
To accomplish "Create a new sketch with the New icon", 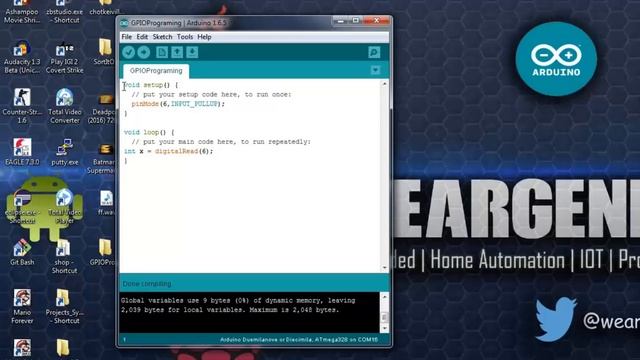I will coord(162,52).
